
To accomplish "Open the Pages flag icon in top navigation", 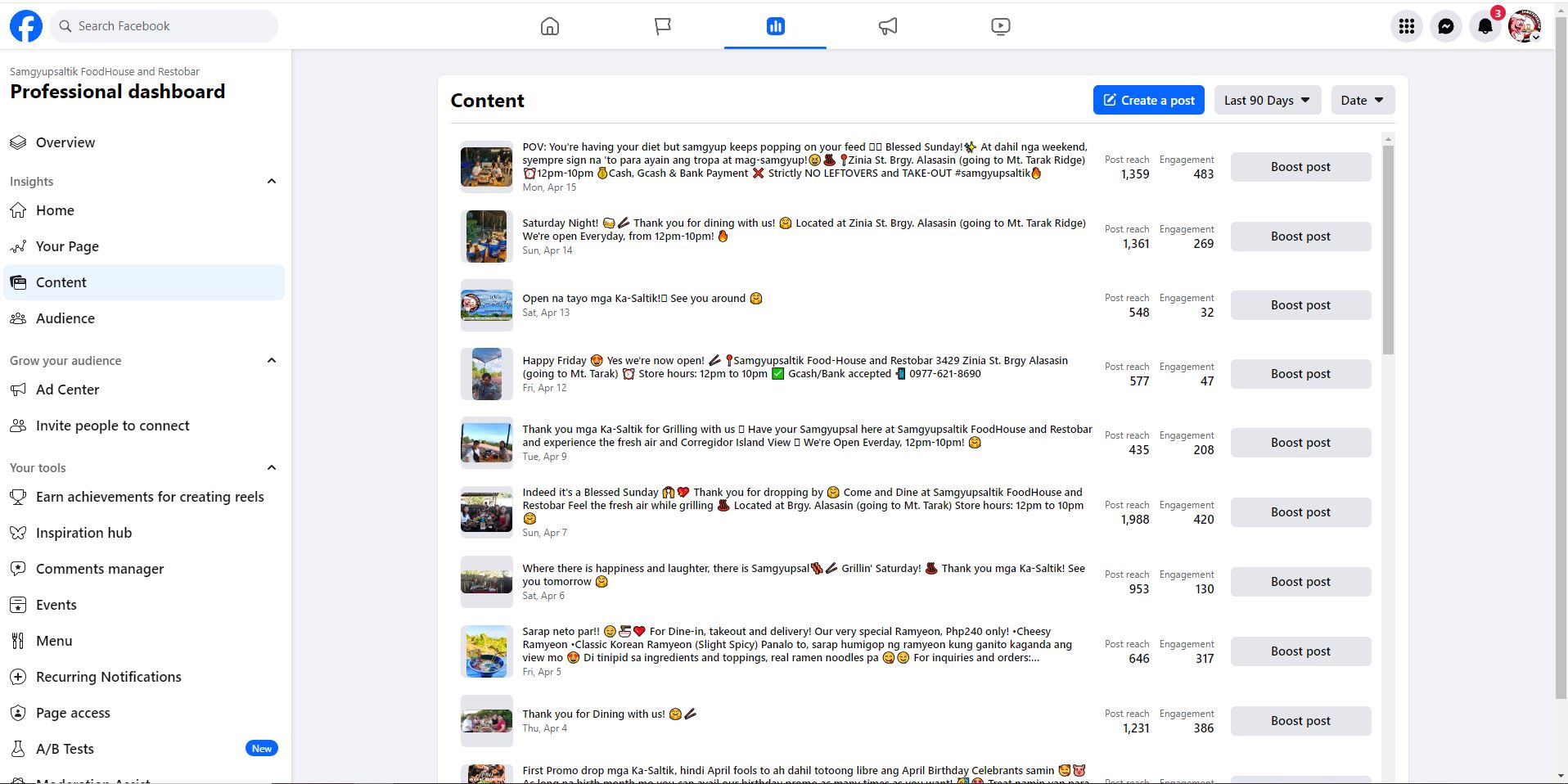I will (x=663, y=26).
